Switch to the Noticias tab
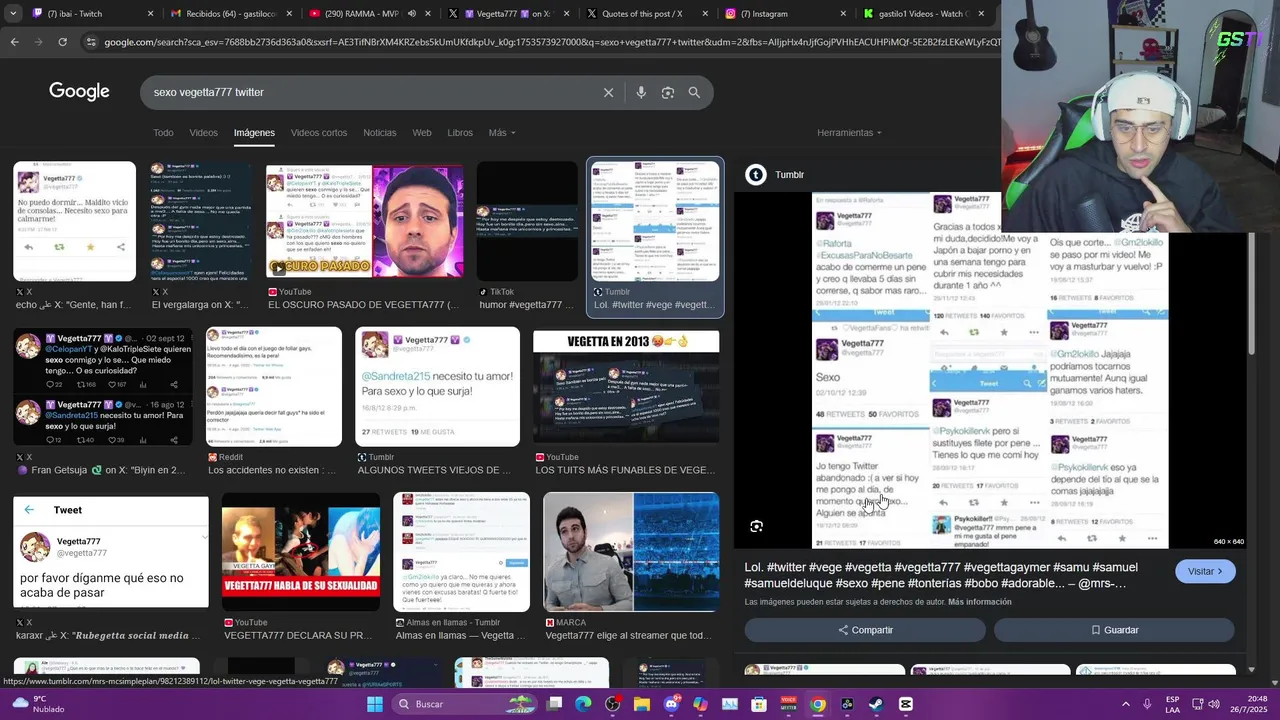This screenshot has width=1280, height=720. [380, 133]
